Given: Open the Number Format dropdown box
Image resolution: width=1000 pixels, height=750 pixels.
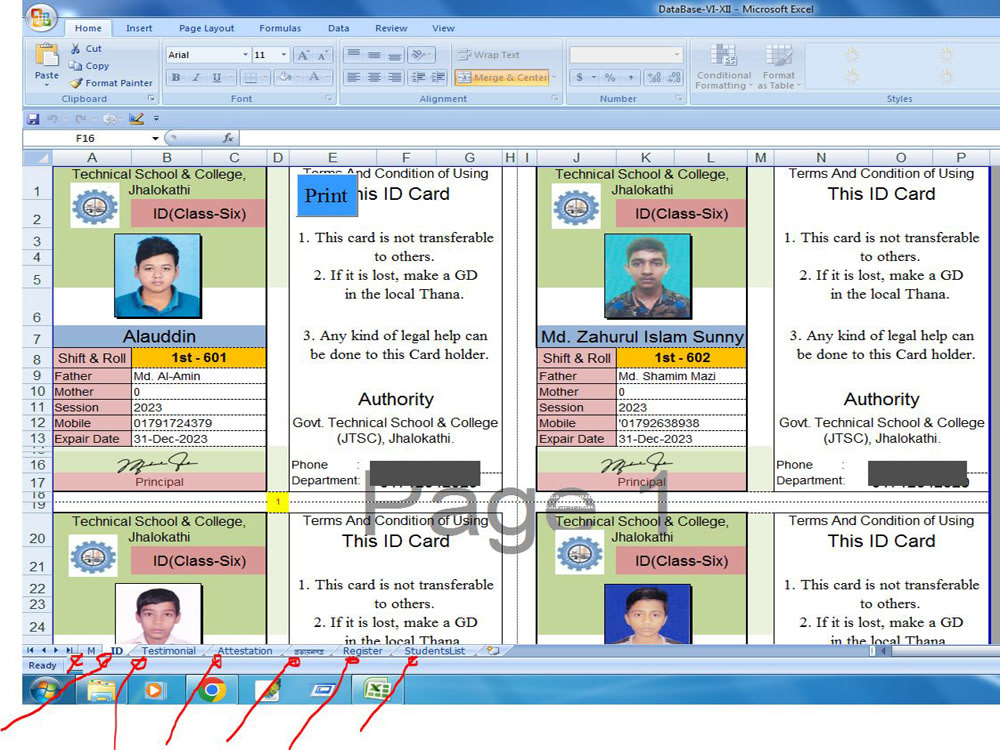Looking at the screenshot, I should (x=626, y=55).
